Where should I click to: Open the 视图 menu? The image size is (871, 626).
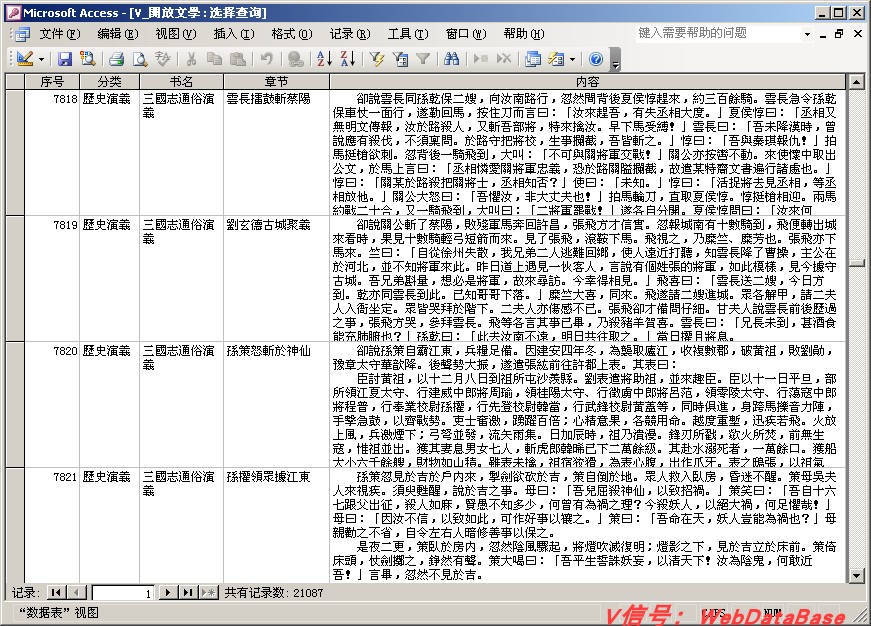coord(176,34)
